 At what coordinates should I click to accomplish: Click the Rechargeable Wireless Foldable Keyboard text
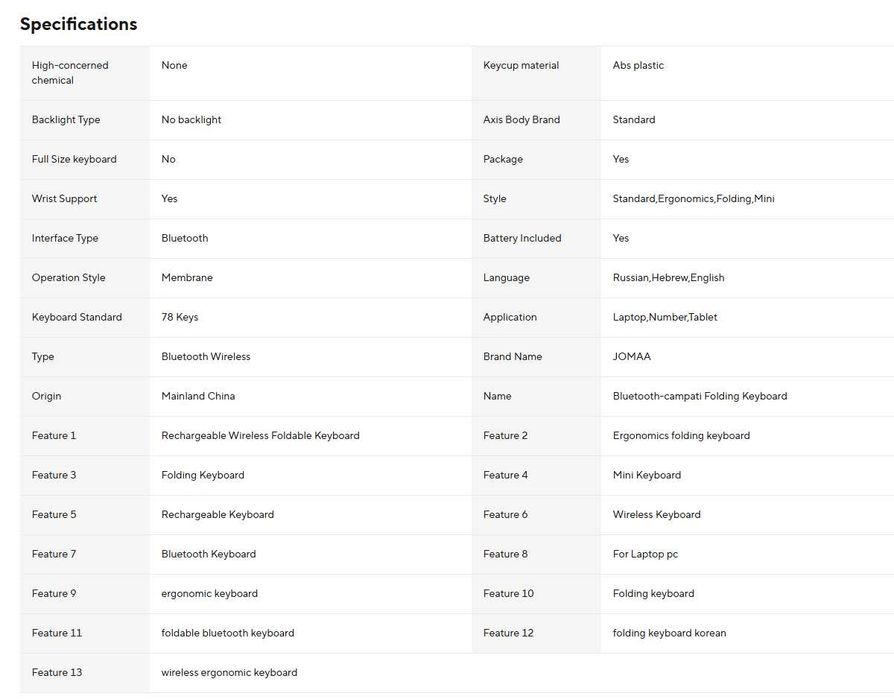tap(260, 436)
